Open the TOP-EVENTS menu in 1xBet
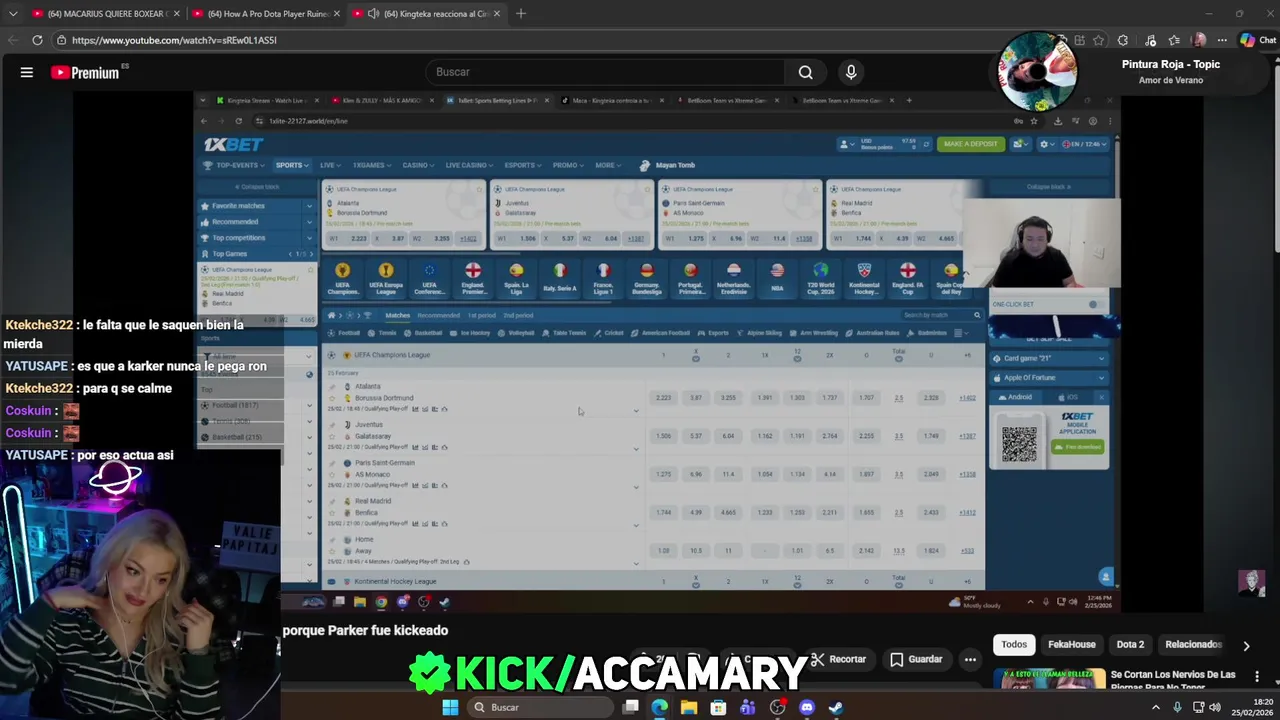 coord(234,165)
